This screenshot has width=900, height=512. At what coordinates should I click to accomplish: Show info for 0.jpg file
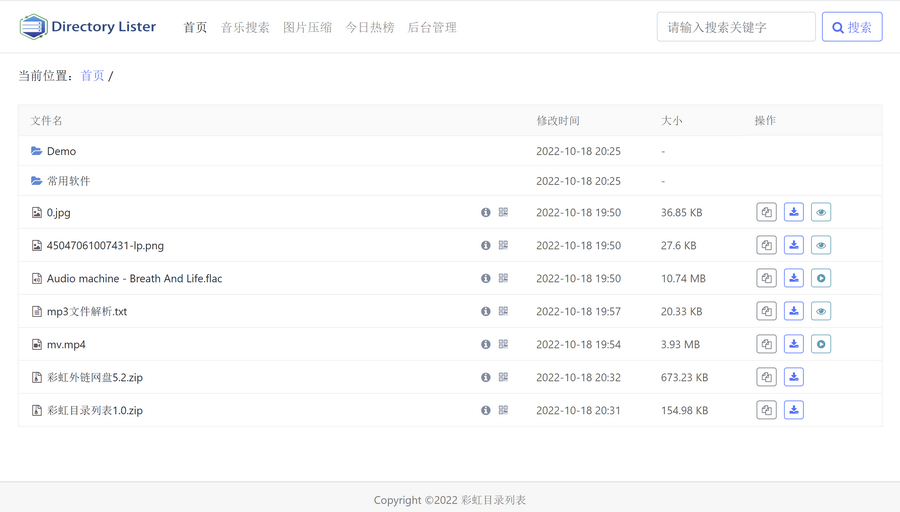(x=486, y=212)
